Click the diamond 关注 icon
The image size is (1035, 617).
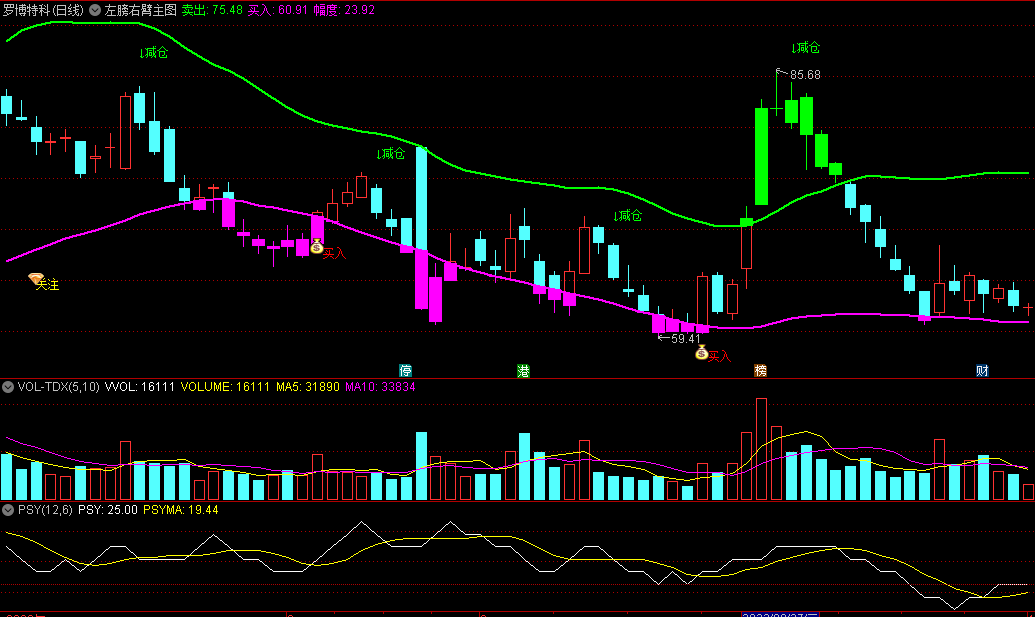click(36, 279)
